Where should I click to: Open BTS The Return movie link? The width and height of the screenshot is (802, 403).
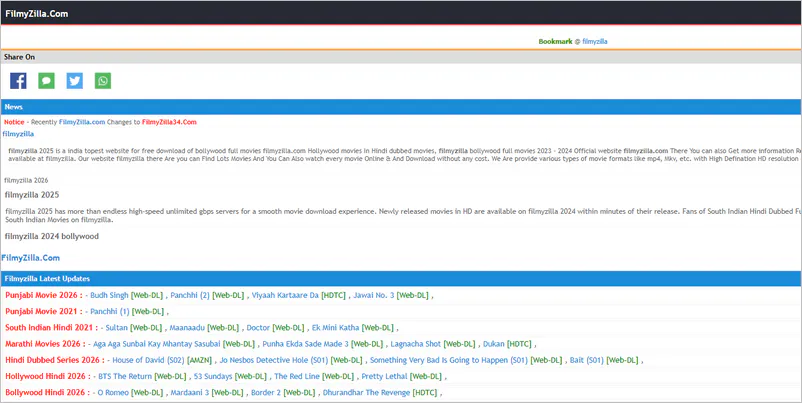click(x=125, y=377)
